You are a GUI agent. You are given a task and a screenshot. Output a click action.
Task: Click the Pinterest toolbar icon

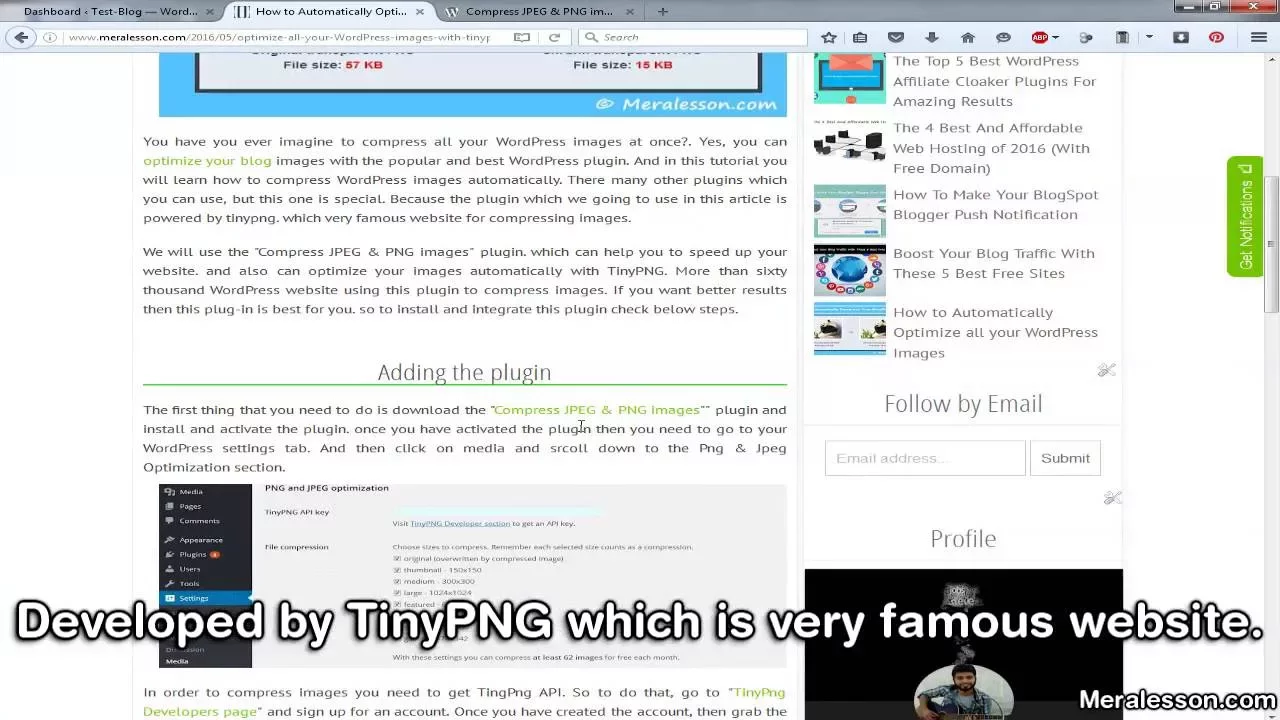1216,37
